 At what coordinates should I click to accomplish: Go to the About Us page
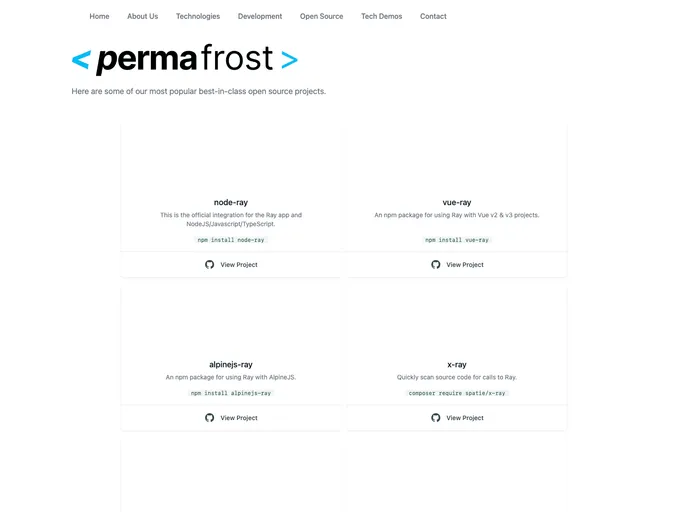pos(142,17)
